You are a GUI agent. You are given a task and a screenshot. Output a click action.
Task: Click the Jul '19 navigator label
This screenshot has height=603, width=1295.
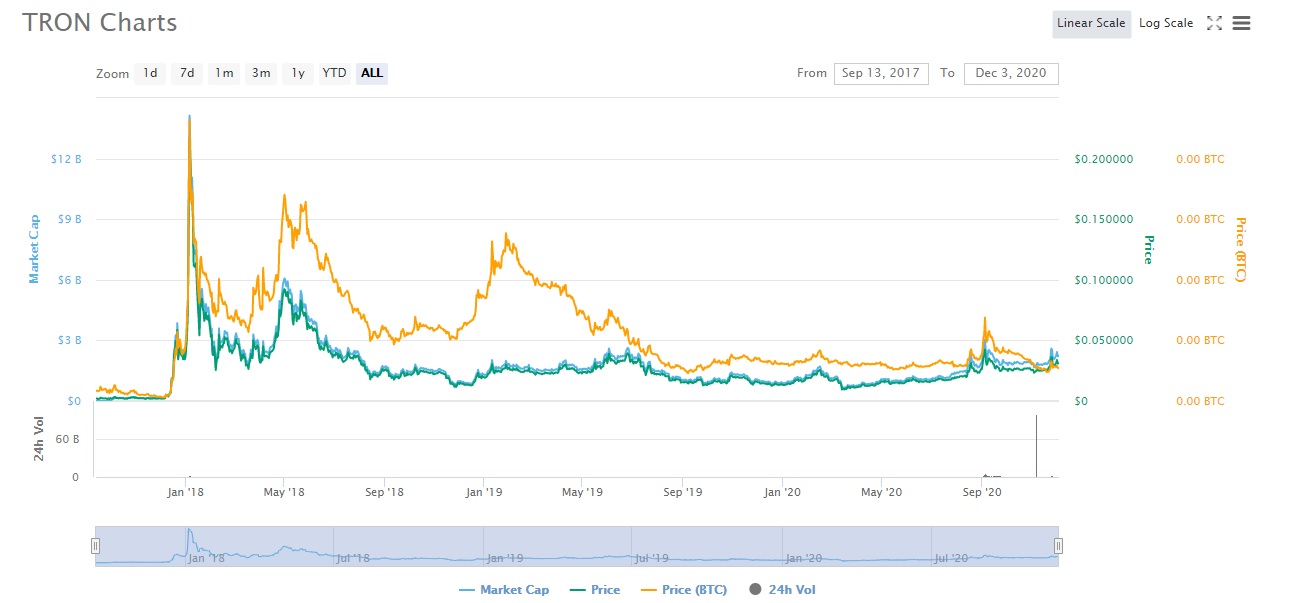pos(652,558)
